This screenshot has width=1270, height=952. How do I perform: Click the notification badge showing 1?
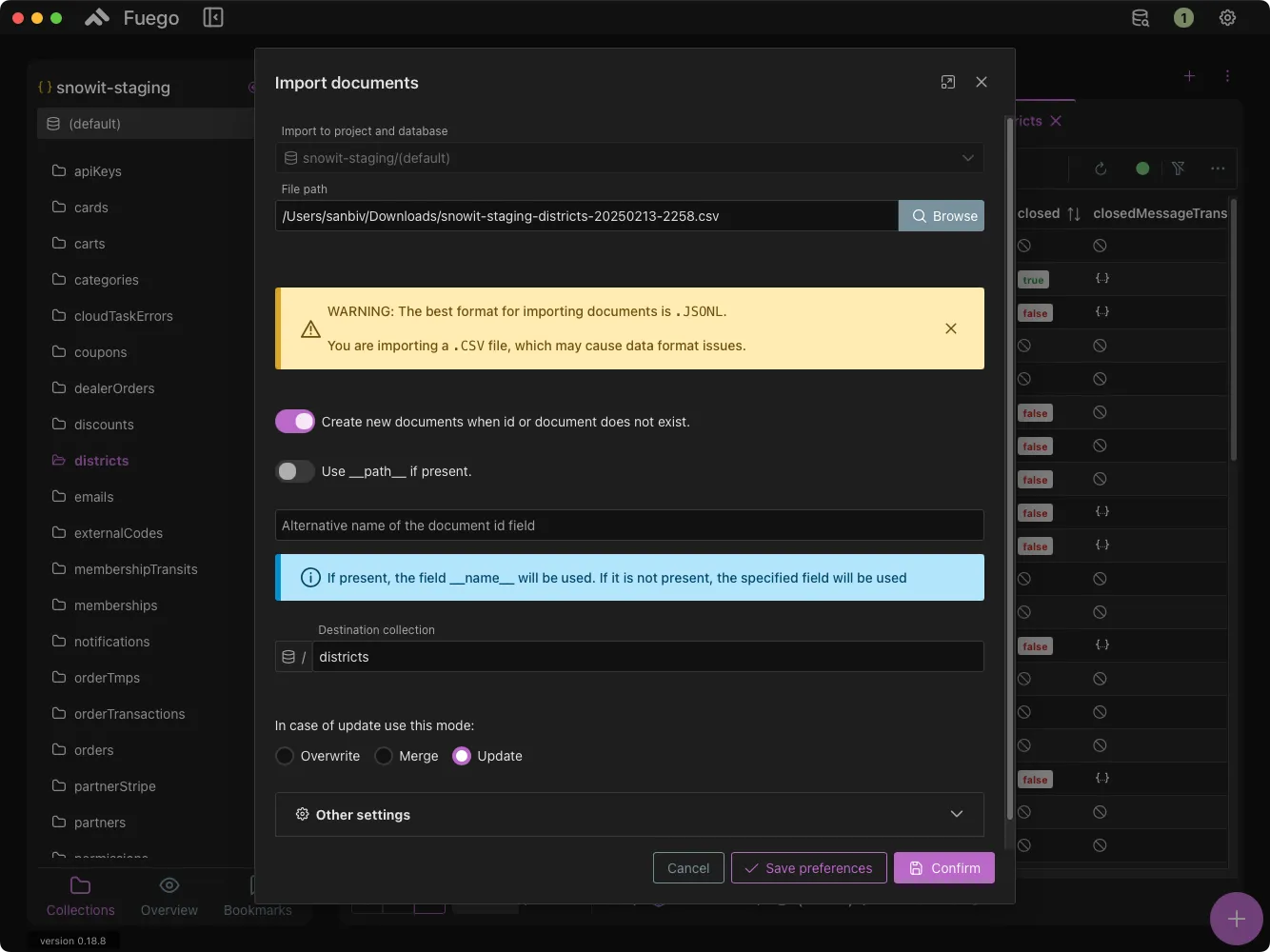pyautogui.click(x=1183, y=17)
